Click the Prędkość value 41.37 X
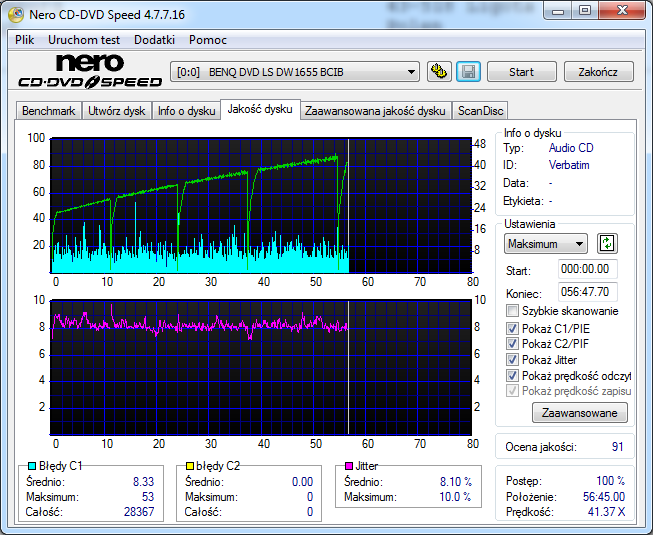 pos(606,512)
